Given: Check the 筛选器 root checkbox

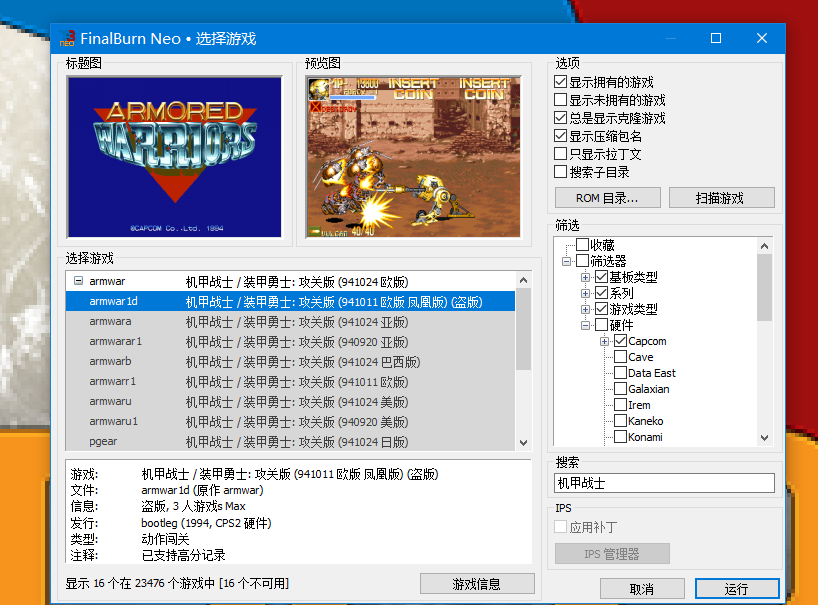Looking at the screenshot, I should pos(583,261).
